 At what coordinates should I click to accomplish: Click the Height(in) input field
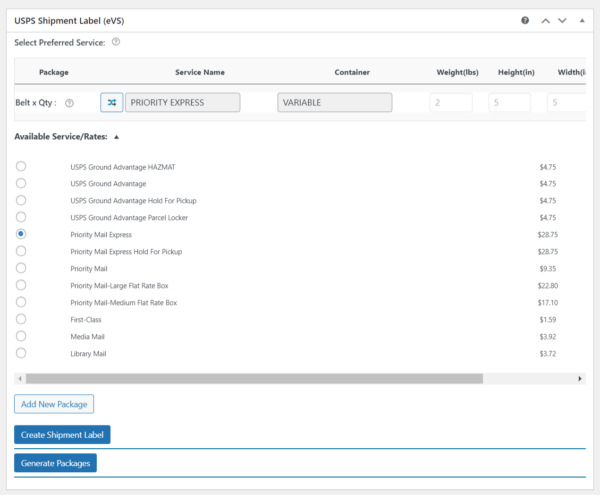click(x=509, y=103)
